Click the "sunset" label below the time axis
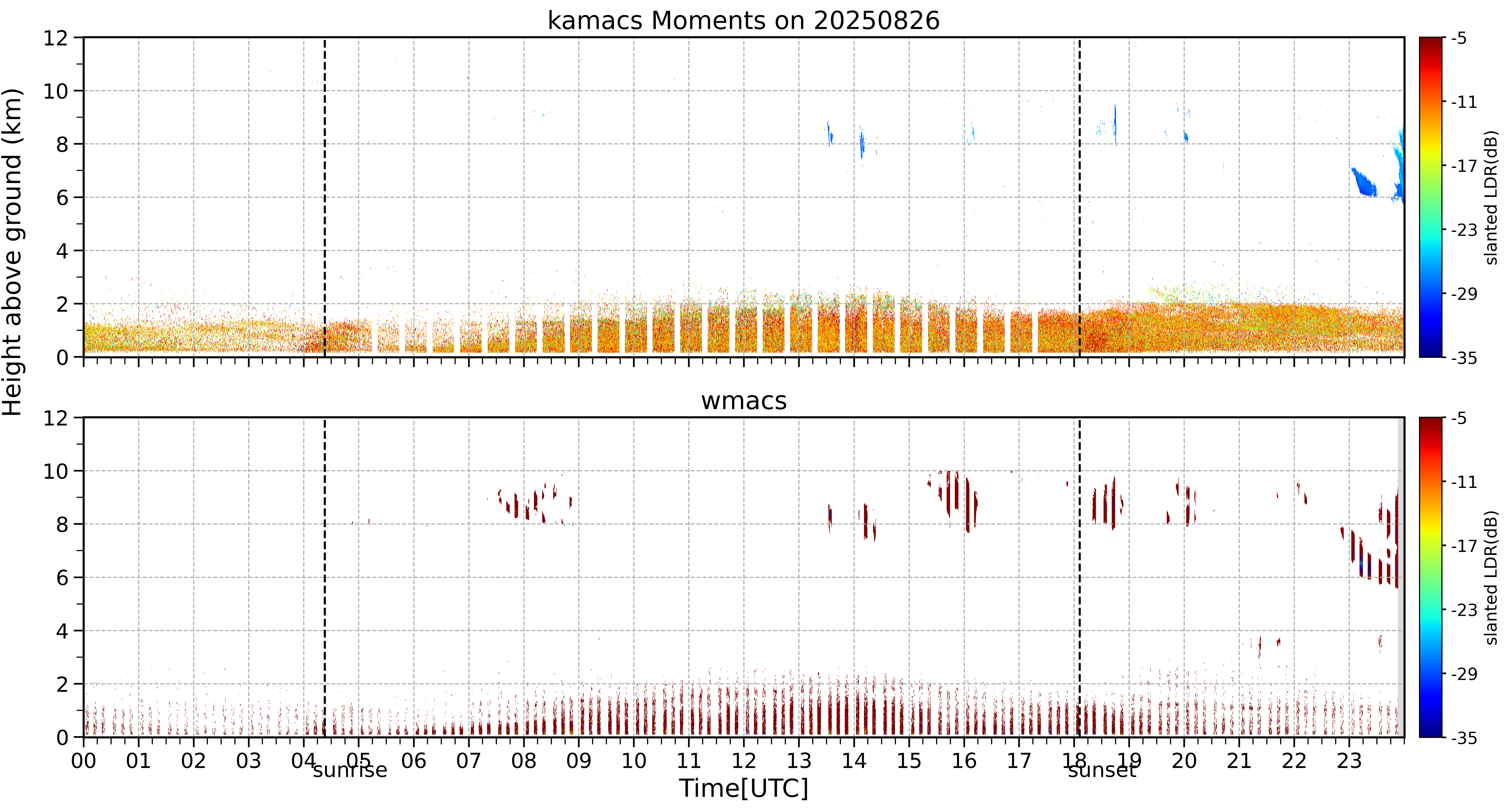The width and height of the screenshot is (1510, 812). [x=1102, y=770]
